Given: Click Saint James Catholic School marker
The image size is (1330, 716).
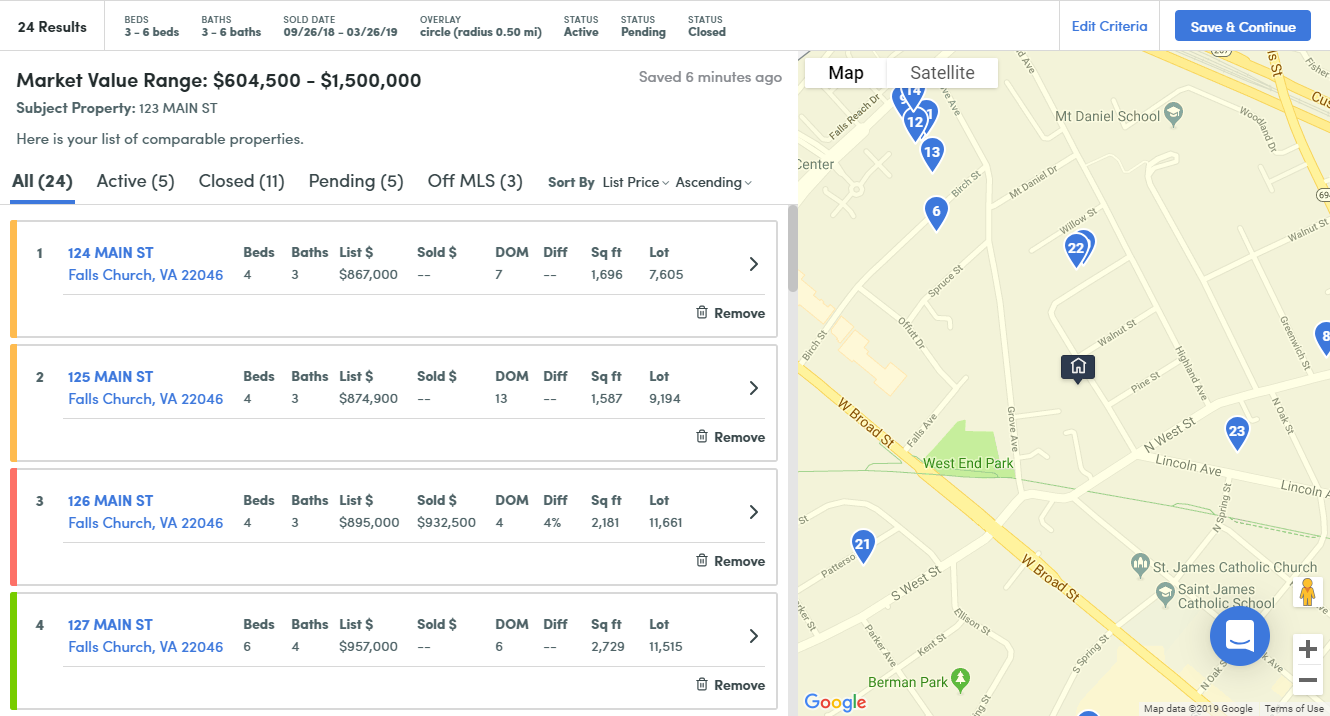Looking at the screenshot, I should tap(1164, 594).
